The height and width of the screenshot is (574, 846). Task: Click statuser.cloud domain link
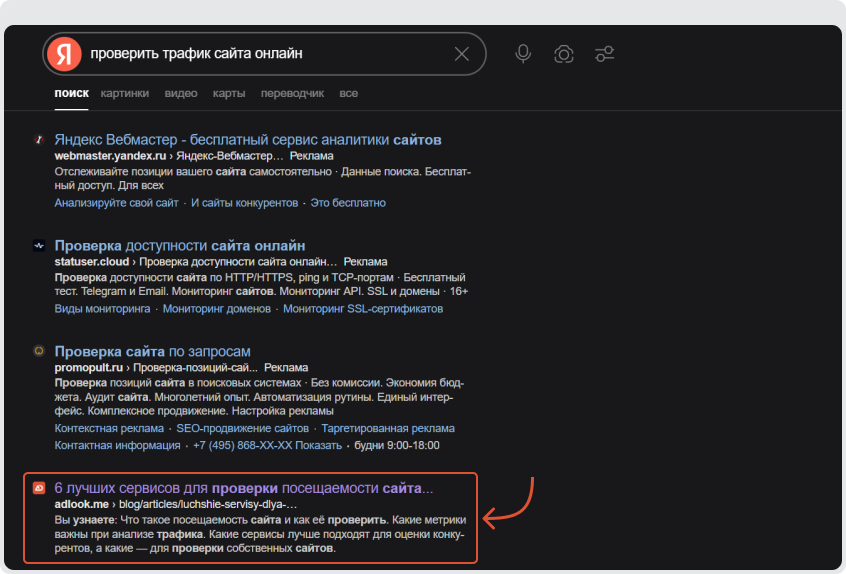(x=92, y=262)
